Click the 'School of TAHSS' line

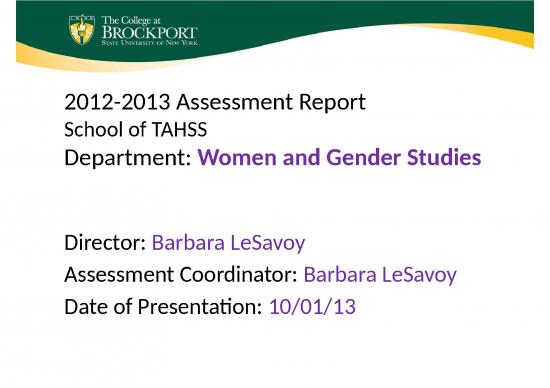click(136, 129)
